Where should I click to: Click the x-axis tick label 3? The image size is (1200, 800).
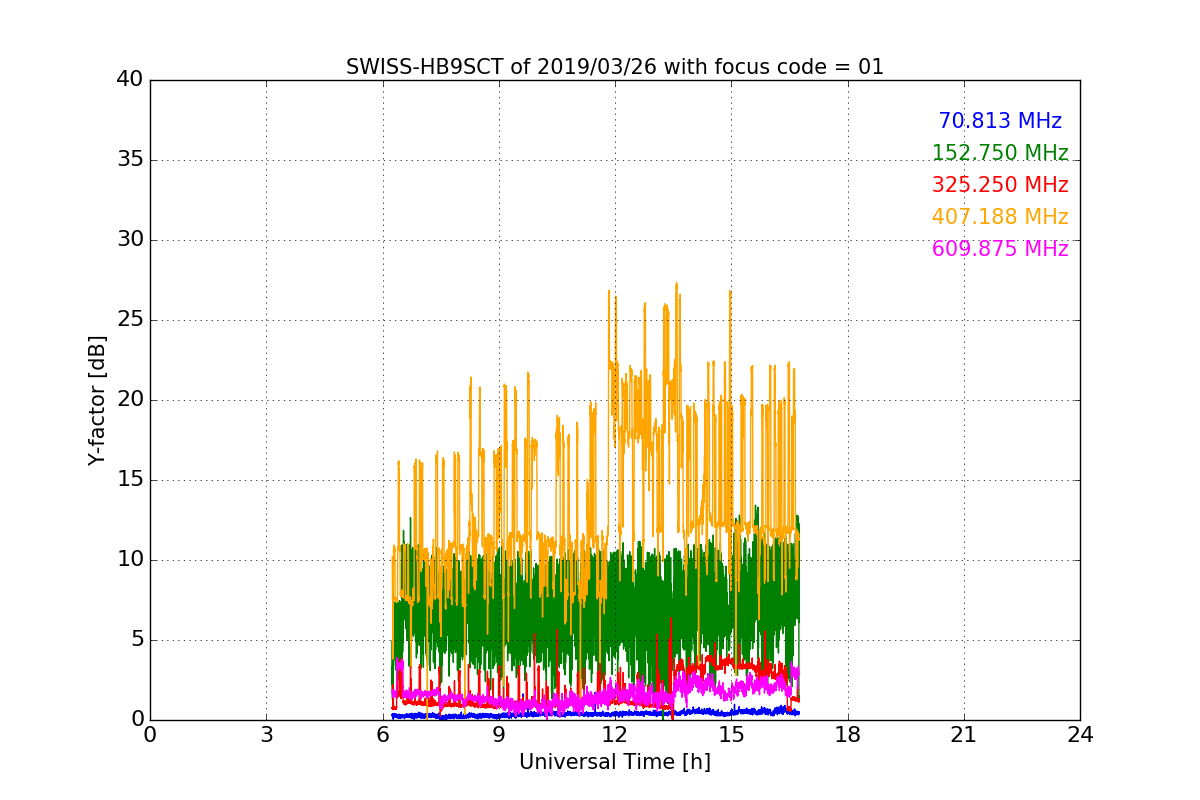point(266,735)
